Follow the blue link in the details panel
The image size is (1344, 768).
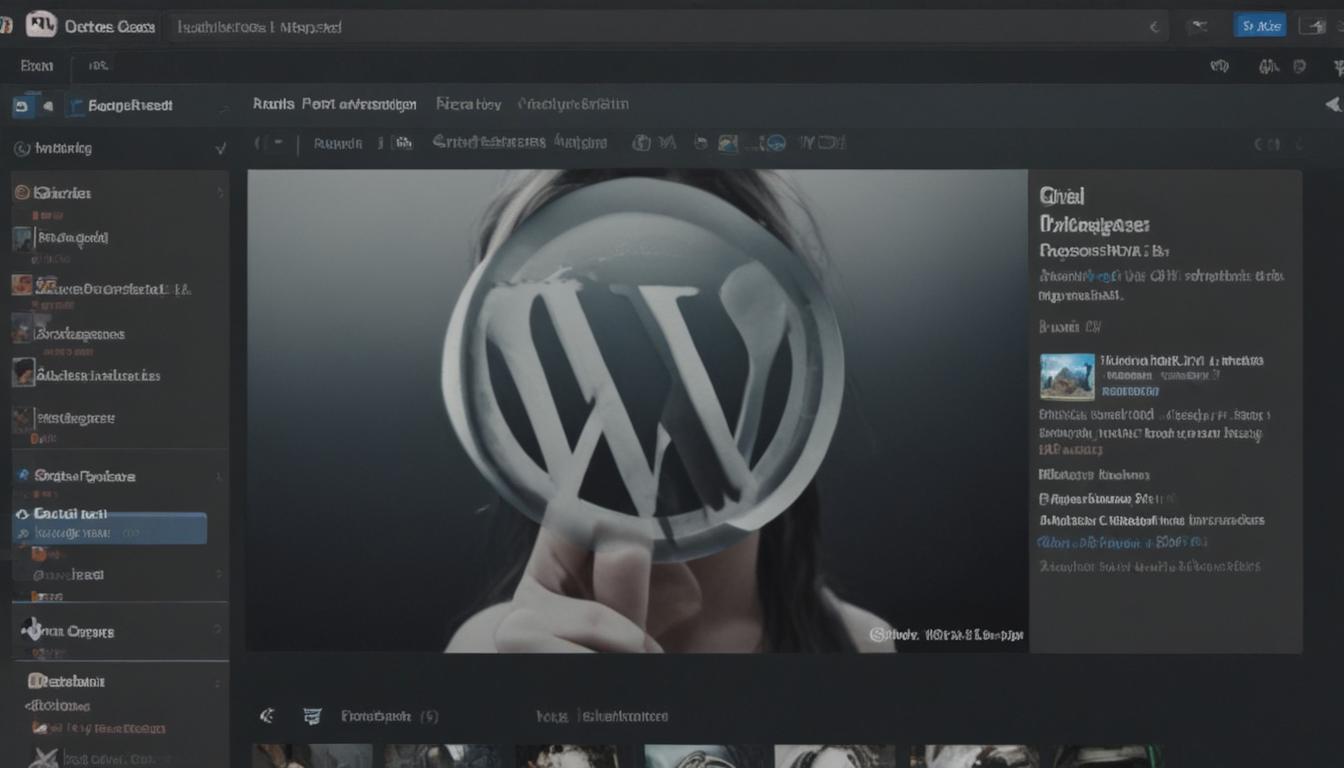1121,542
